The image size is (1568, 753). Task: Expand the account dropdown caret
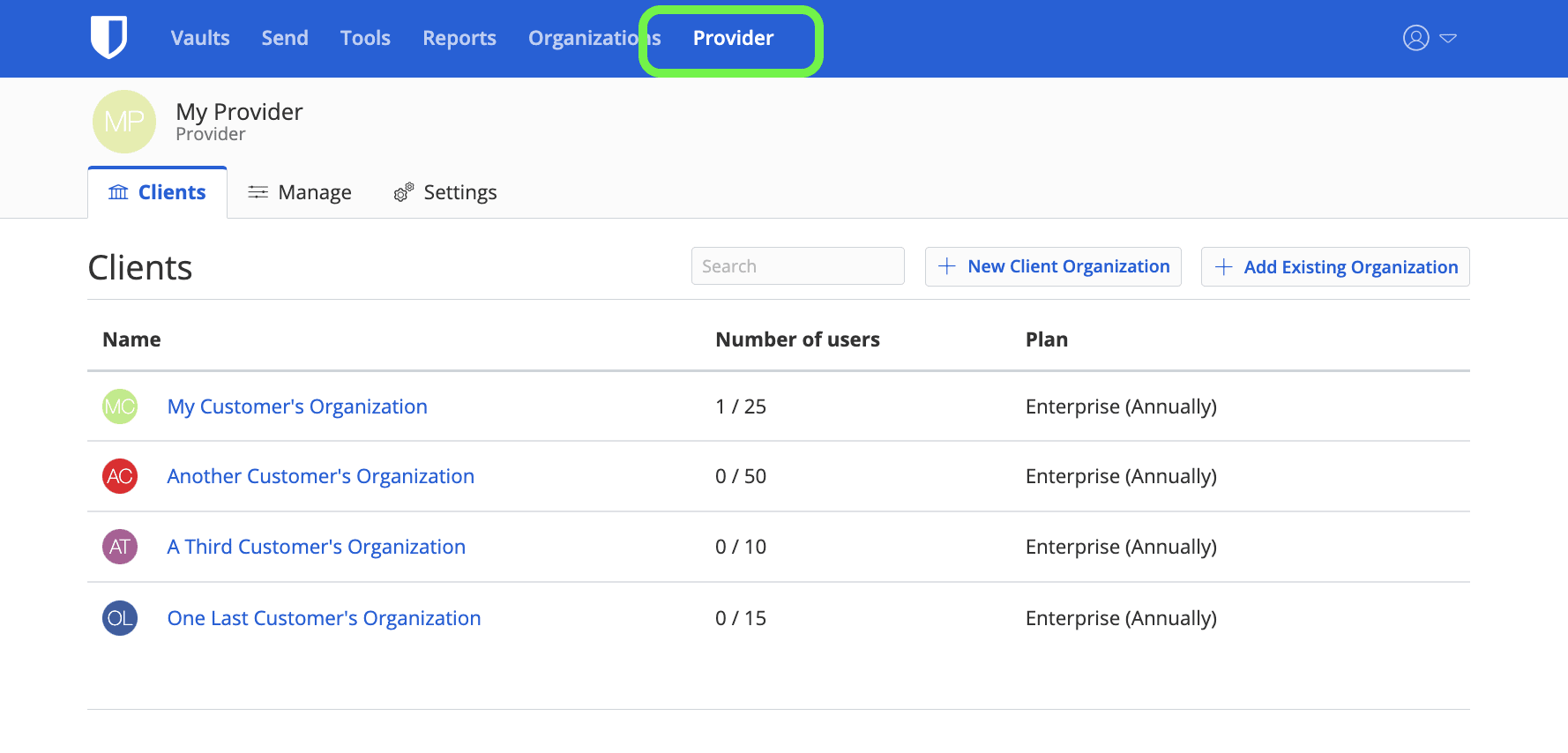1448,39
